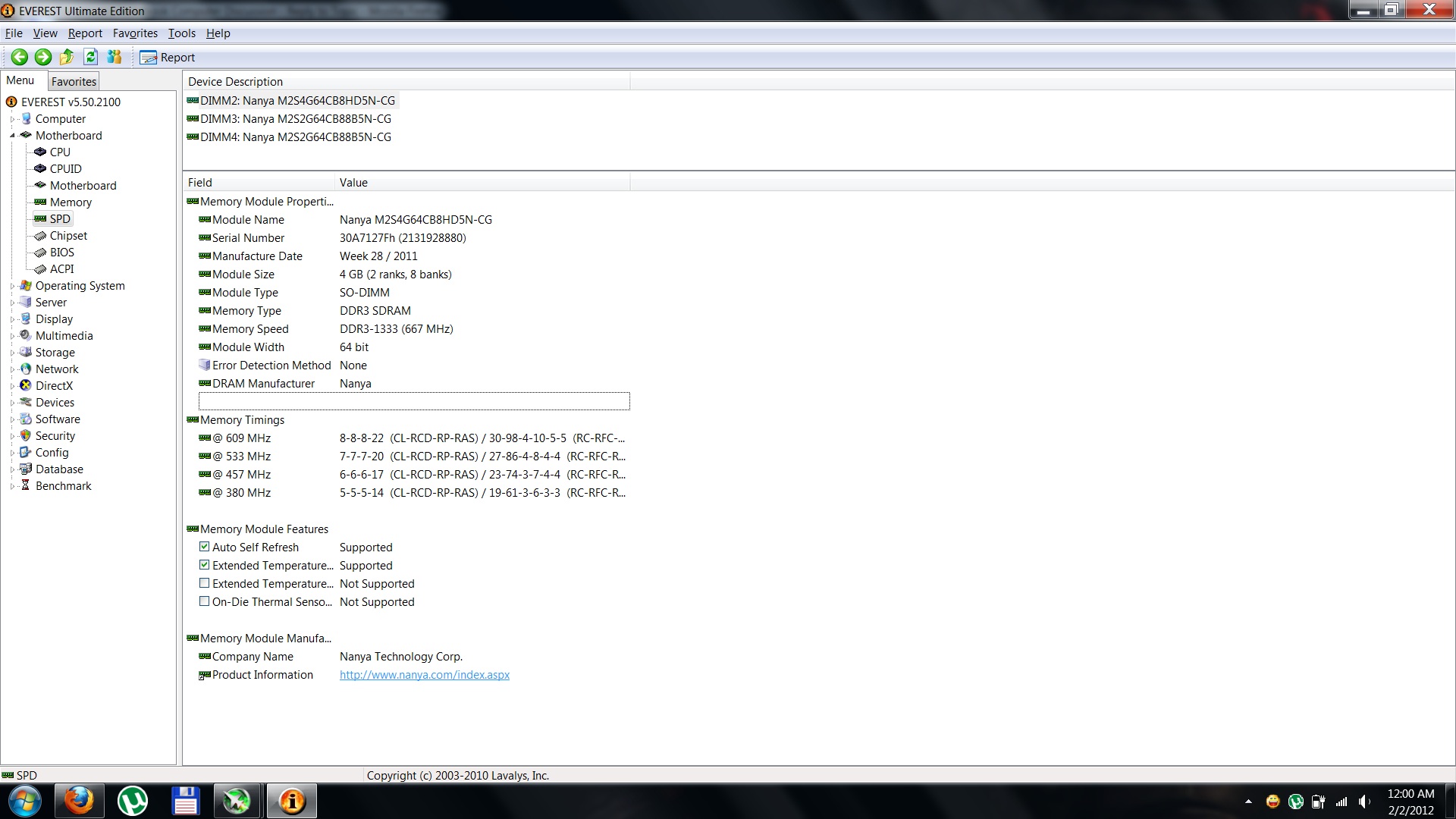Expand the Operating System node
This screenshot has height=819, width=1456.
[12, 286]
